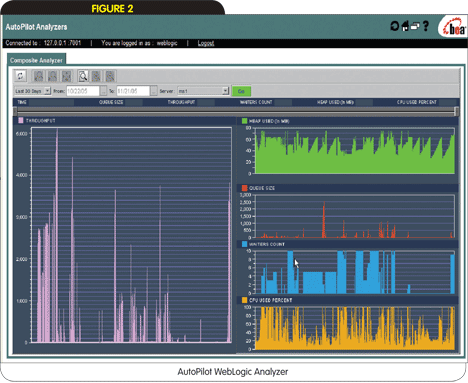Image resolution: width=468 pixels, height=383 pixels.
Task: Go home using the house icon in the header
Action: (405, 26)
